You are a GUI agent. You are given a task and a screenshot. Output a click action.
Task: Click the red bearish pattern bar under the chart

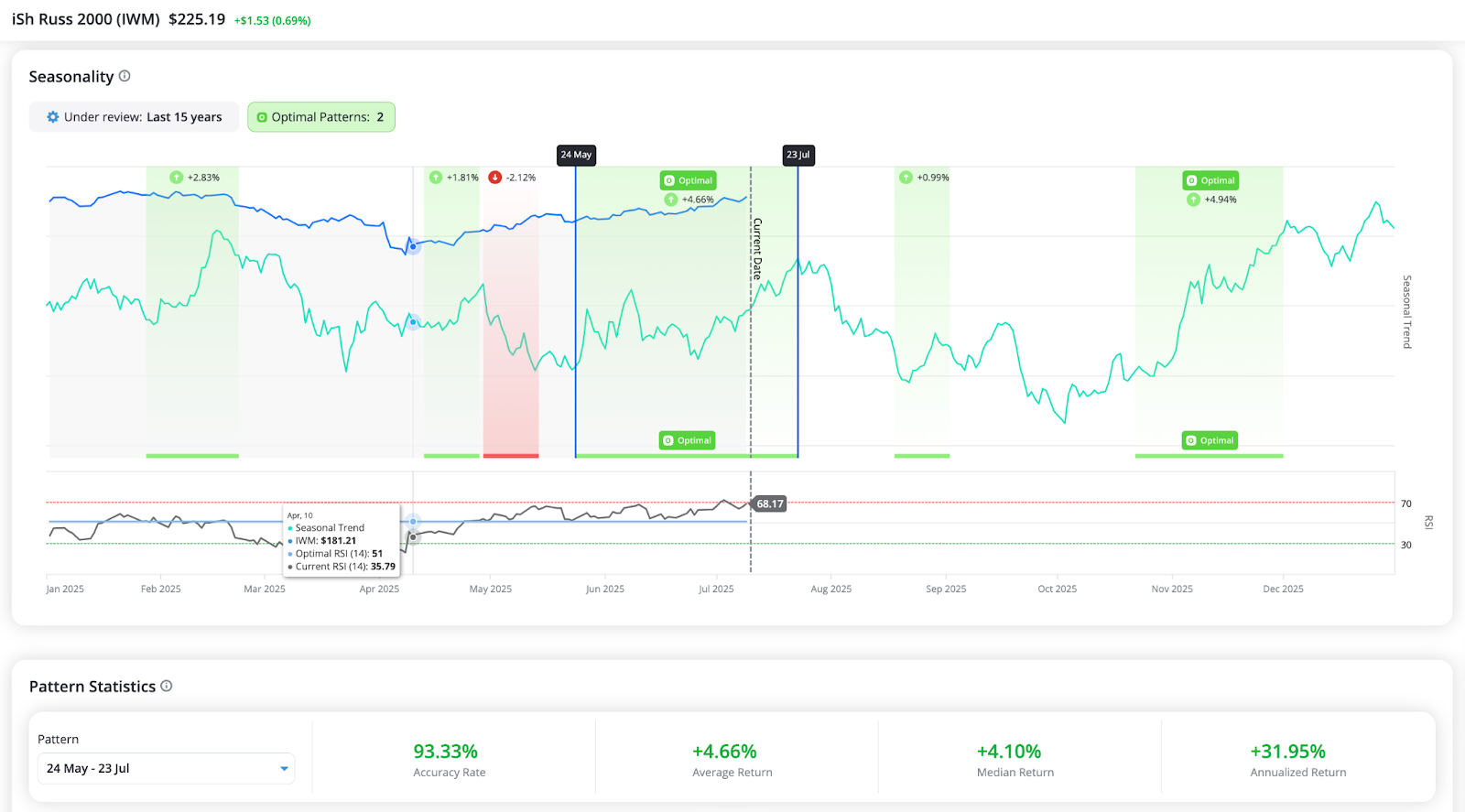coord(511,455)
